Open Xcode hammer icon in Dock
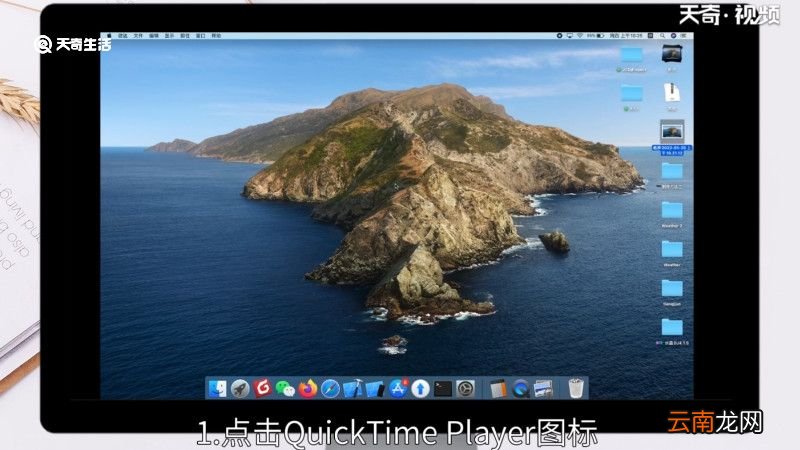 click(352, 389)
